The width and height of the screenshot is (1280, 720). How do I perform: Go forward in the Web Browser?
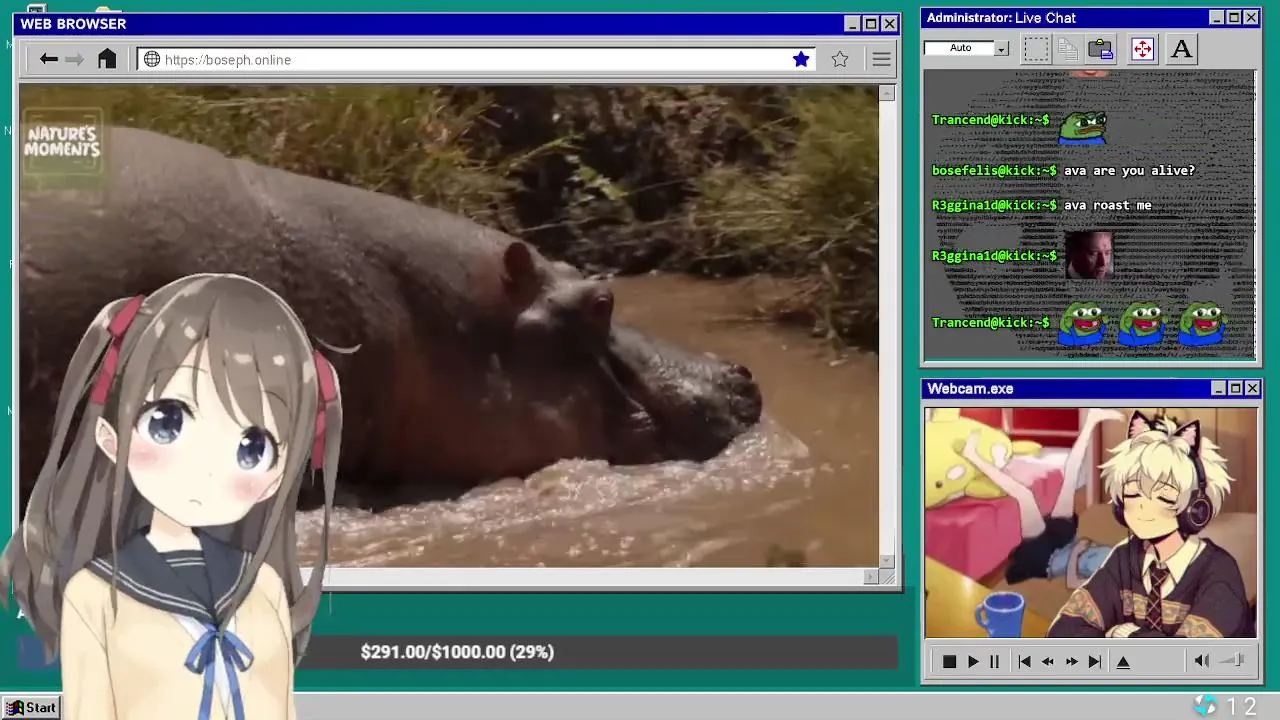point(74,60)
